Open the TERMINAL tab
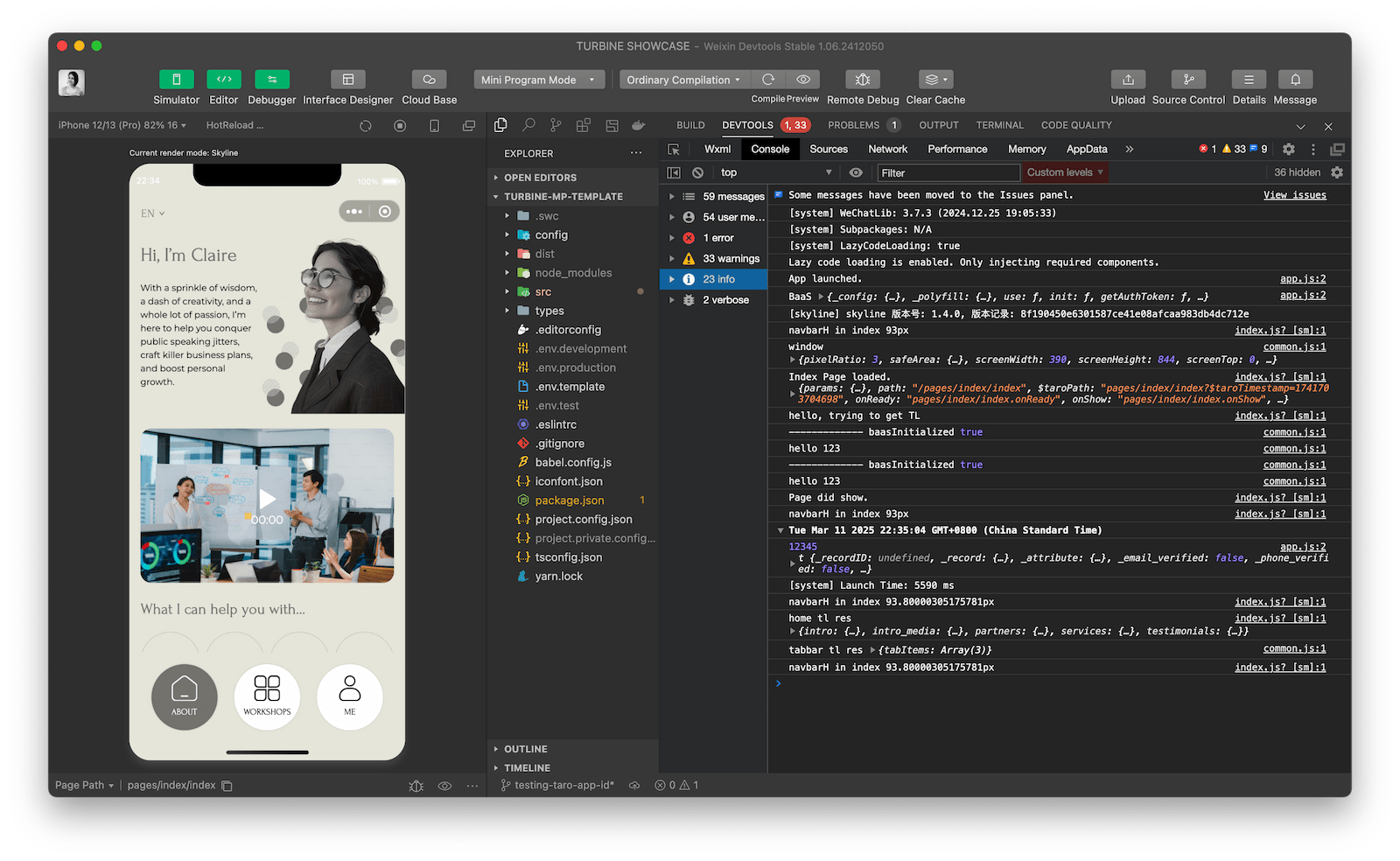Screen dimensions: 1400x861 point(999,124)
